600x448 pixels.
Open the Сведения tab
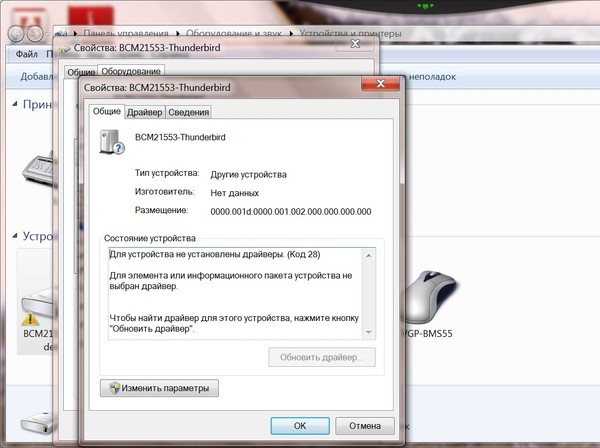(x=189, y=112)
